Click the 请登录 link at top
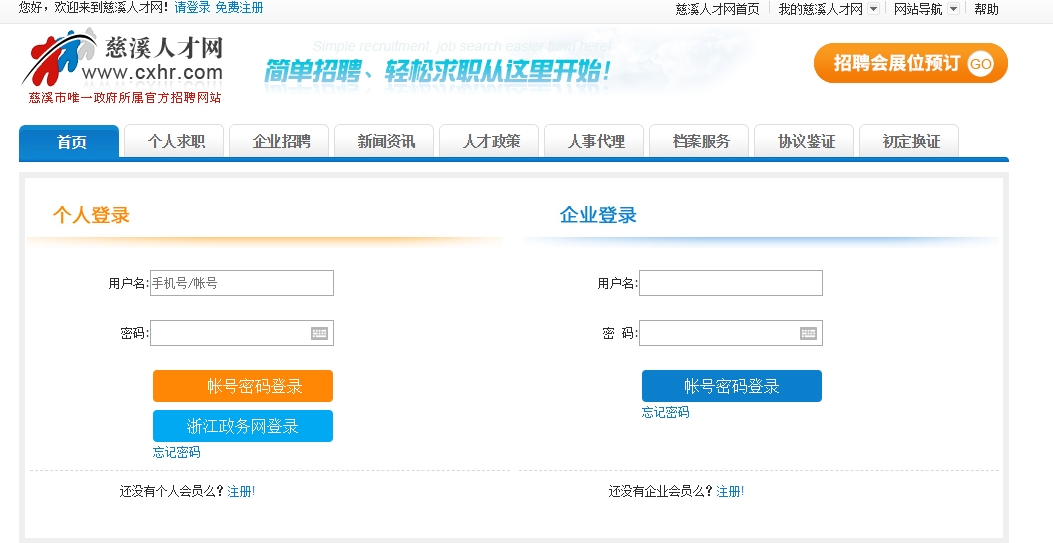The width and height of the screenshot is (1053, 543). tap(192, 8)
